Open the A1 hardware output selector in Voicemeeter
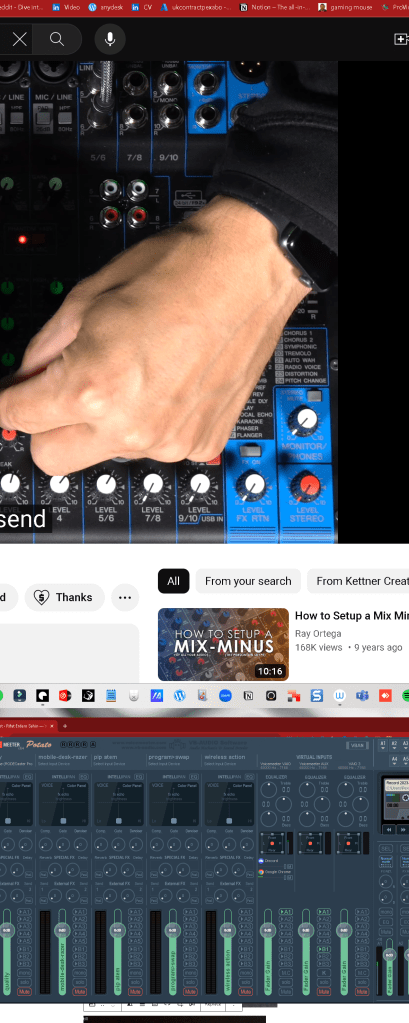This screenshot has width=409, height=1023. pyautogui.click(x=383, y=745)
